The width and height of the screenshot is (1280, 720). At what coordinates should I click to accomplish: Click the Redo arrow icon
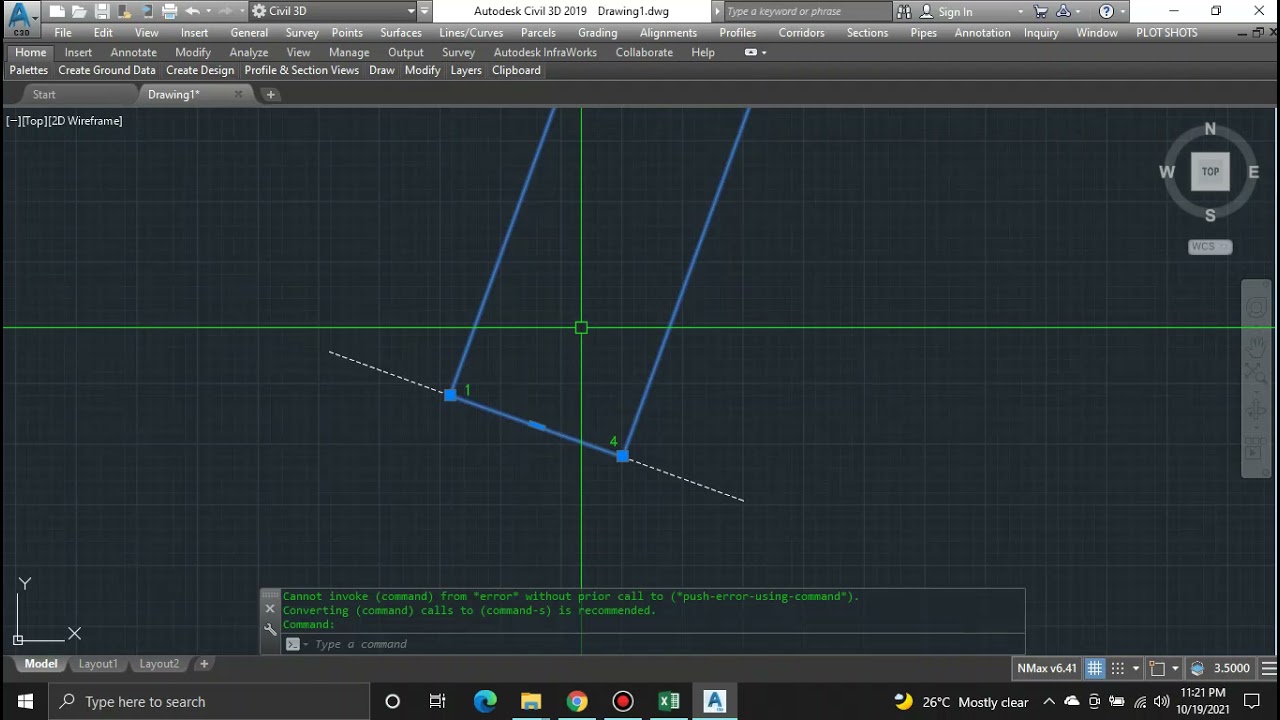(226, 12)
